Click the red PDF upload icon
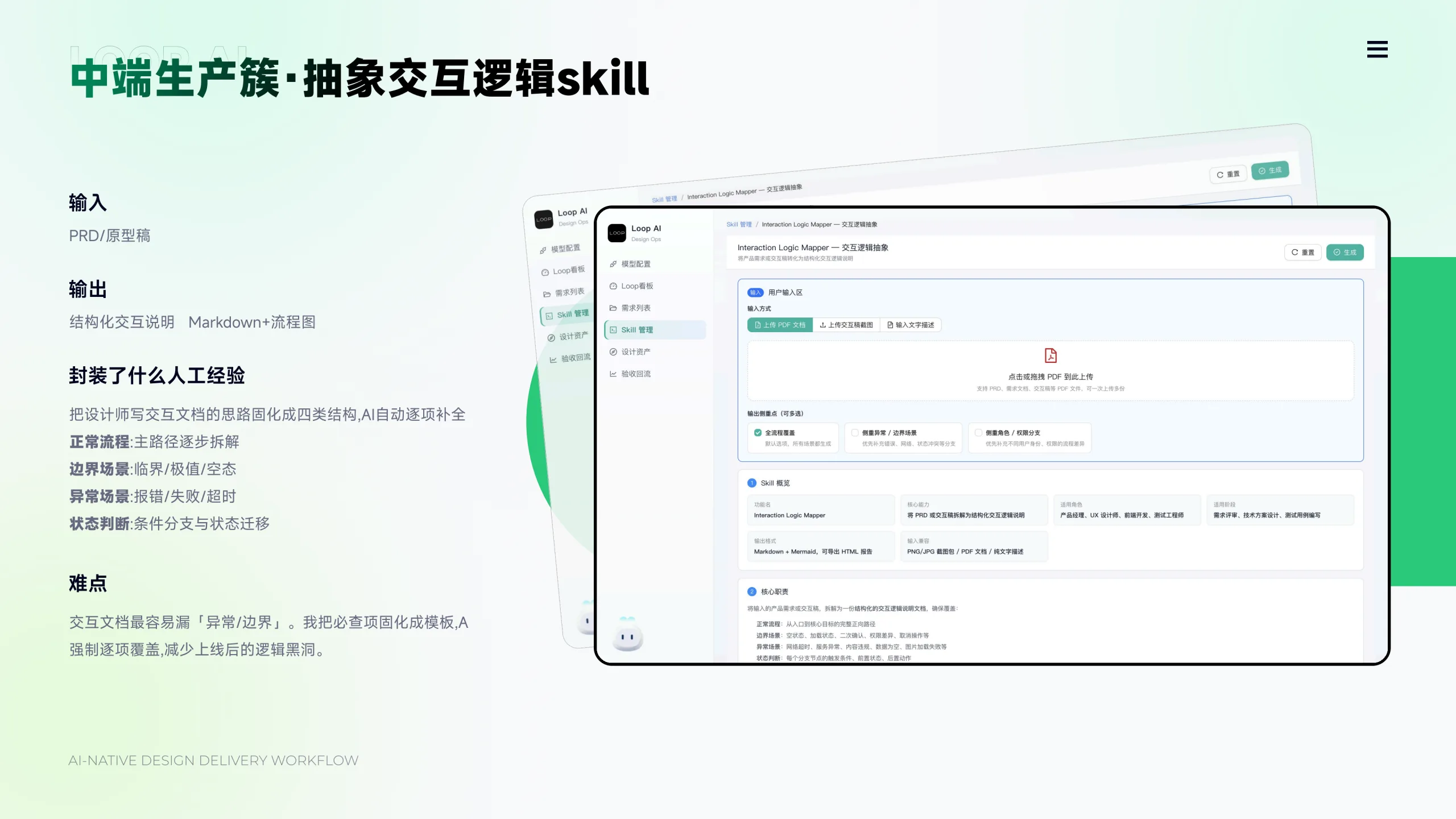1456x819 pixels. pyautogui.click(x=1050, y=355)
